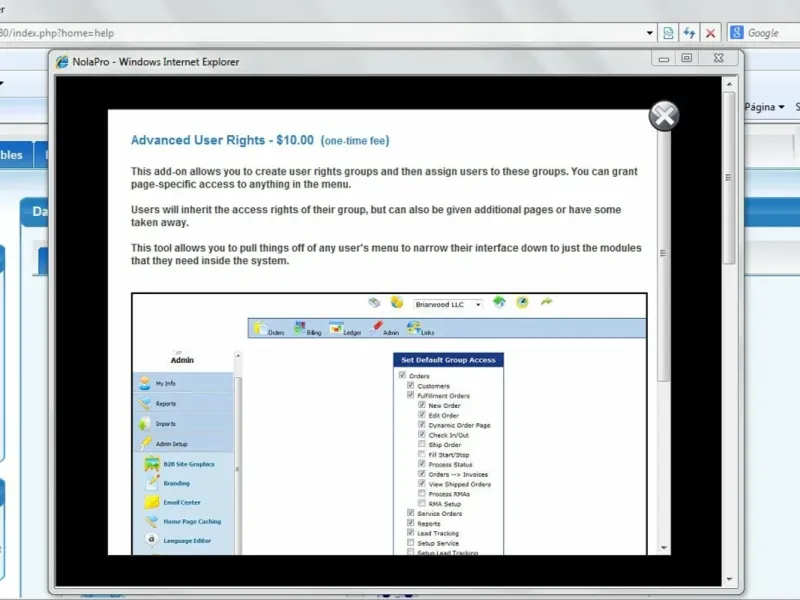Click the red Stop loading X
800x600 pixels.
[x=710, y=33]
